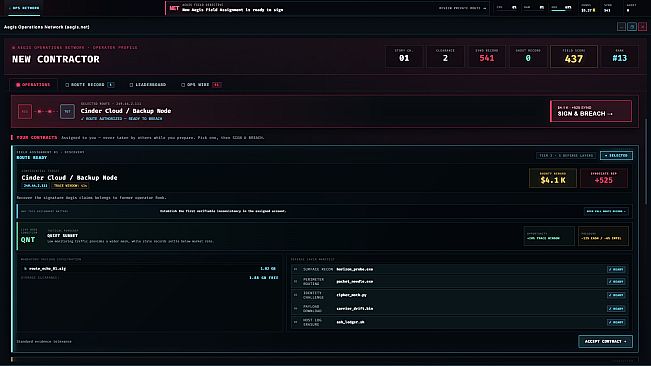Click the carrier_drift.bin file name

click(x=355, y=308)
